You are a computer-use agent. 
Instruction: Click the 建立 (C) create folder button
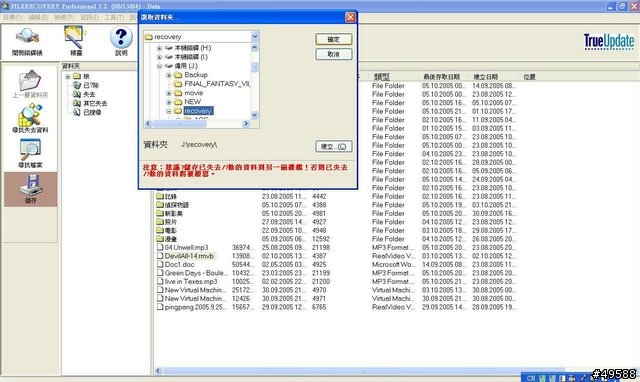coord(333,147)
